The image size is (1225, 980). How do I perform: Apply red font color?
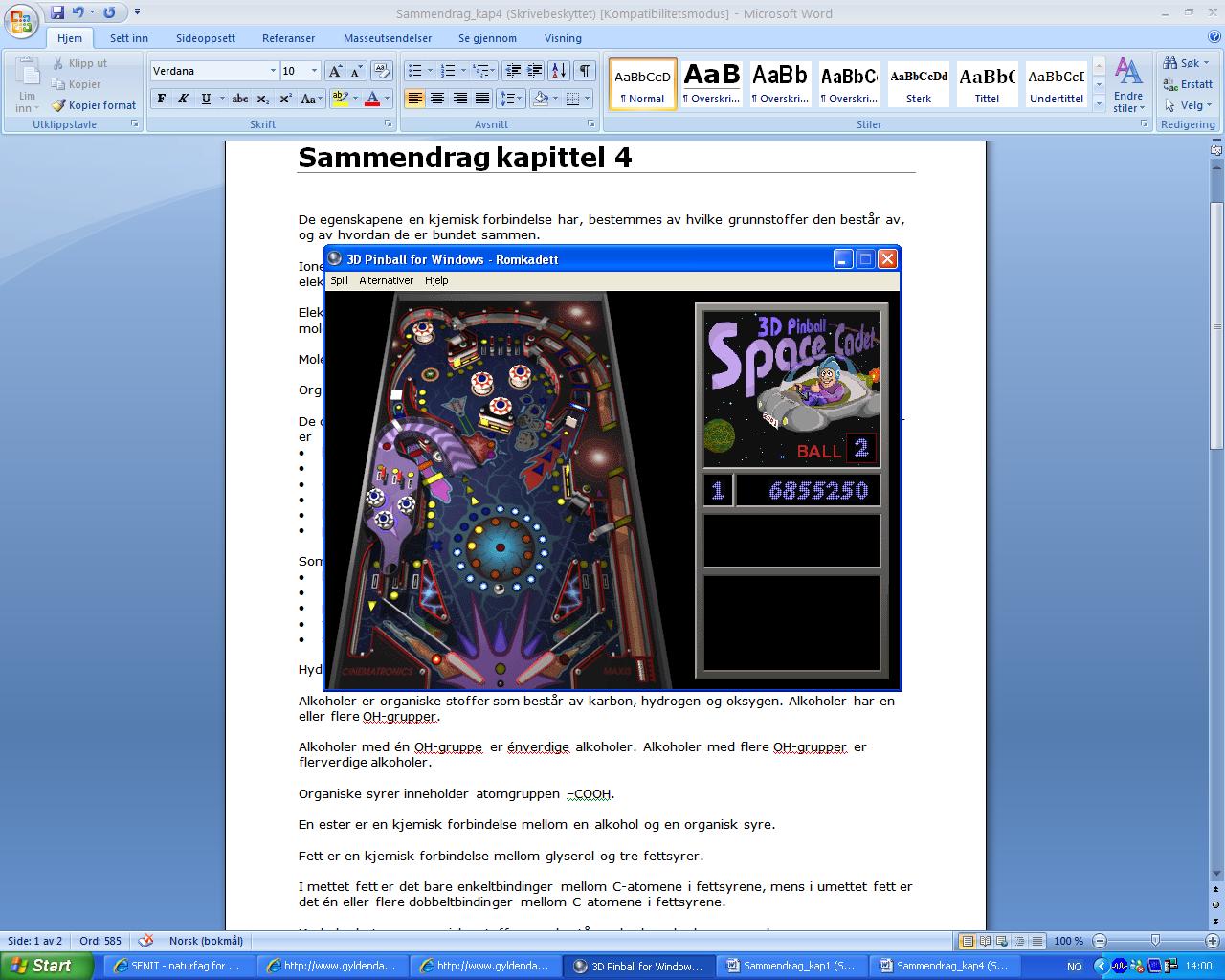(x=372, y=99)
